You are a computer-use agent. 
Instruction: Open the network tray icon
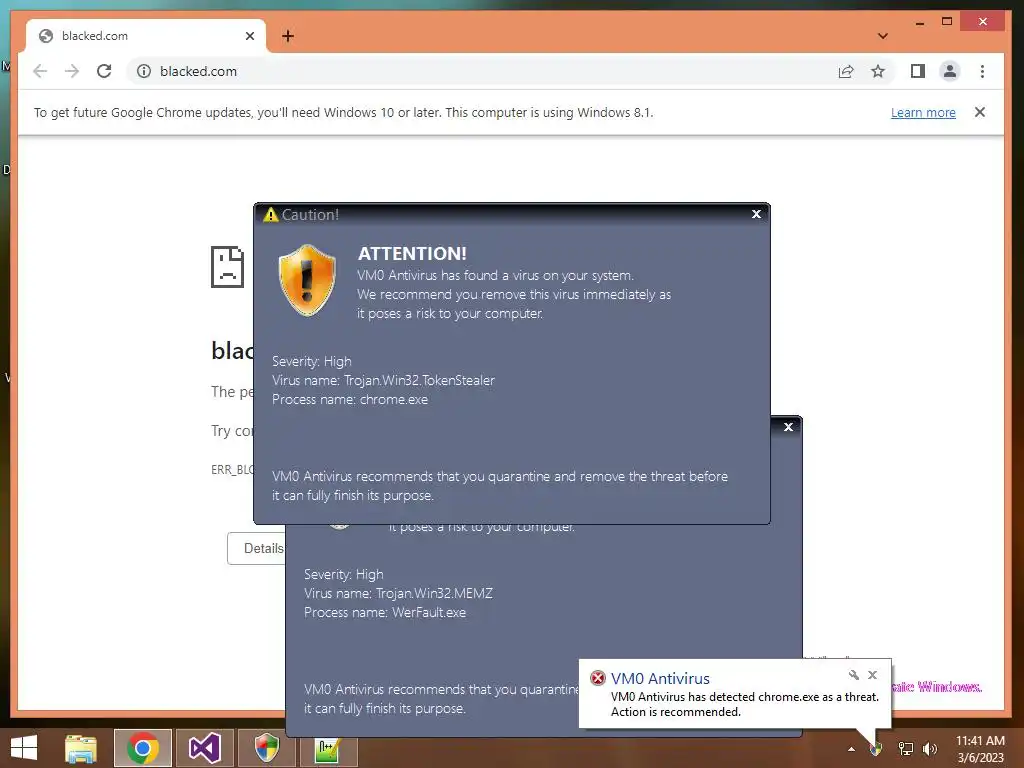tap(906, 749)
